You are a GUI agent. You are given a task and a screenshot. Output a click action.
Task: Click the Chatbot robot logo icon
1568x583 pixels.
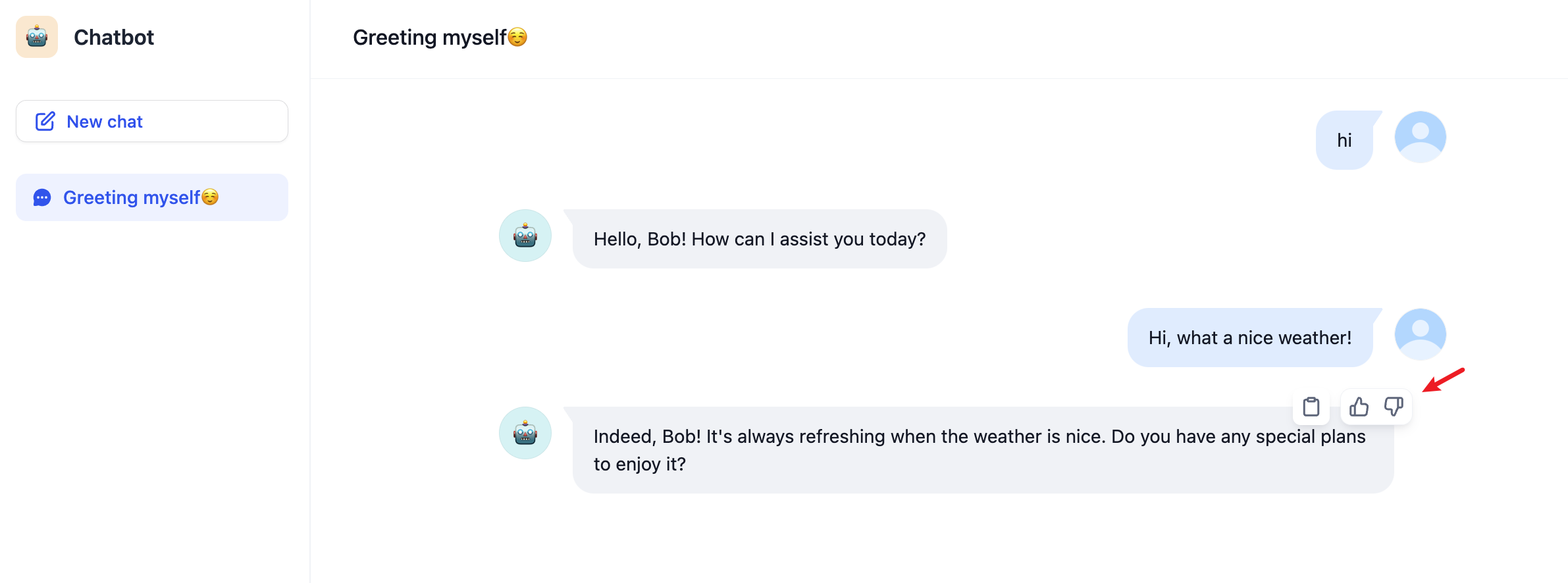click(37, 37)
